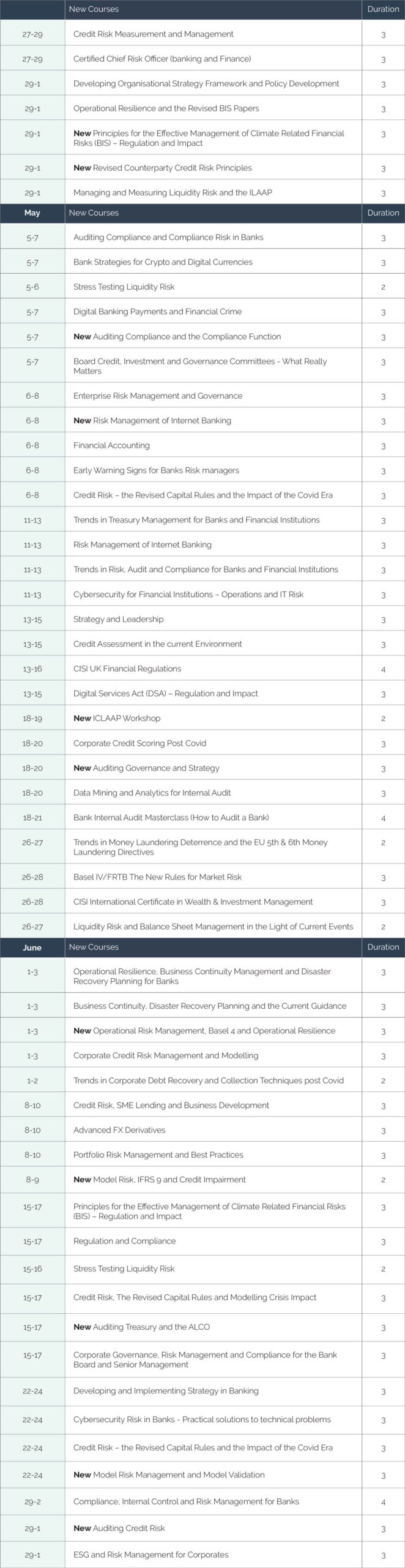
Task: Click Early Warning Signs for Banks course
Action: click(156, 470)
